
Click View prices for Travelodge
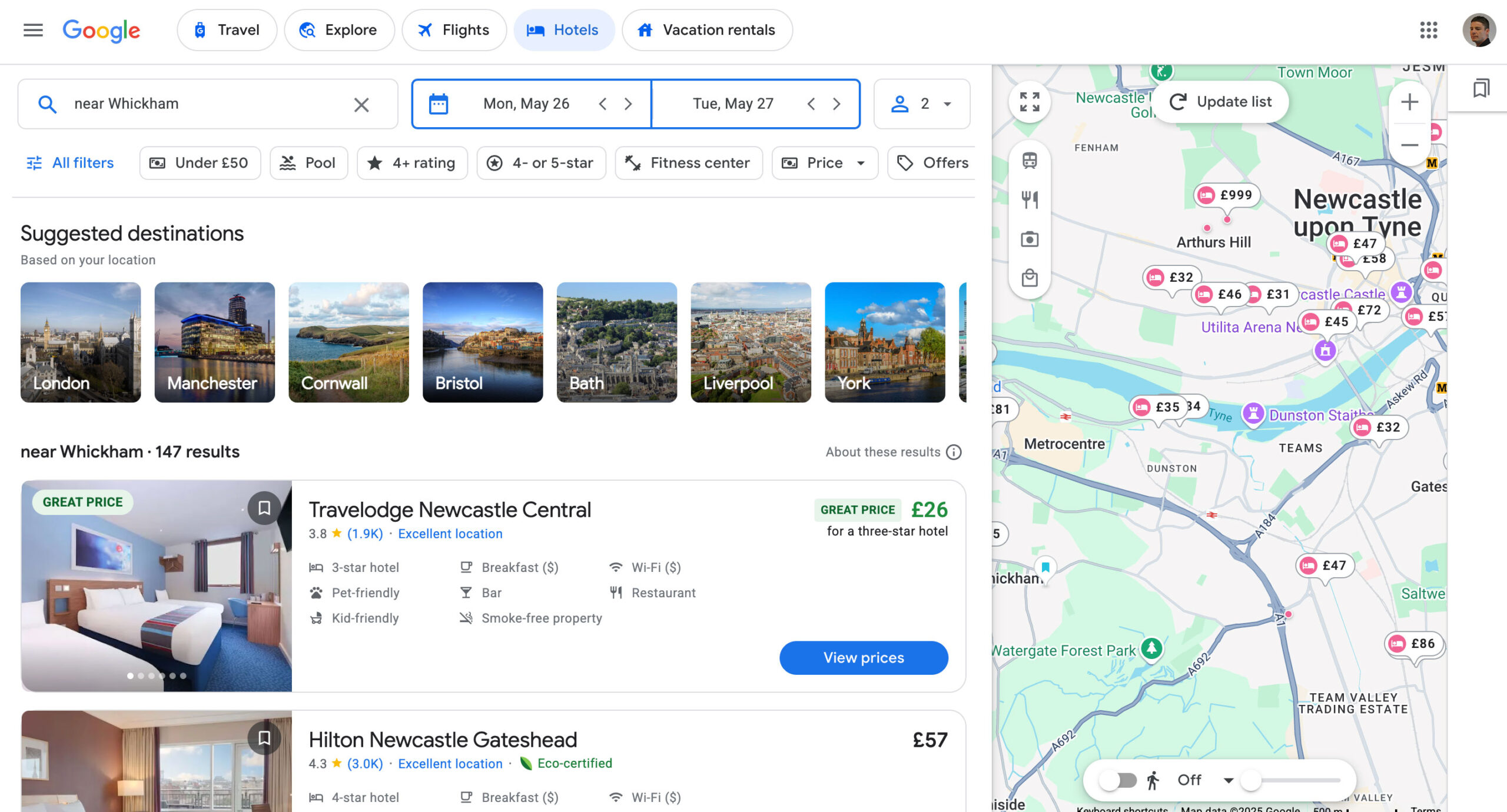(864, 658)
